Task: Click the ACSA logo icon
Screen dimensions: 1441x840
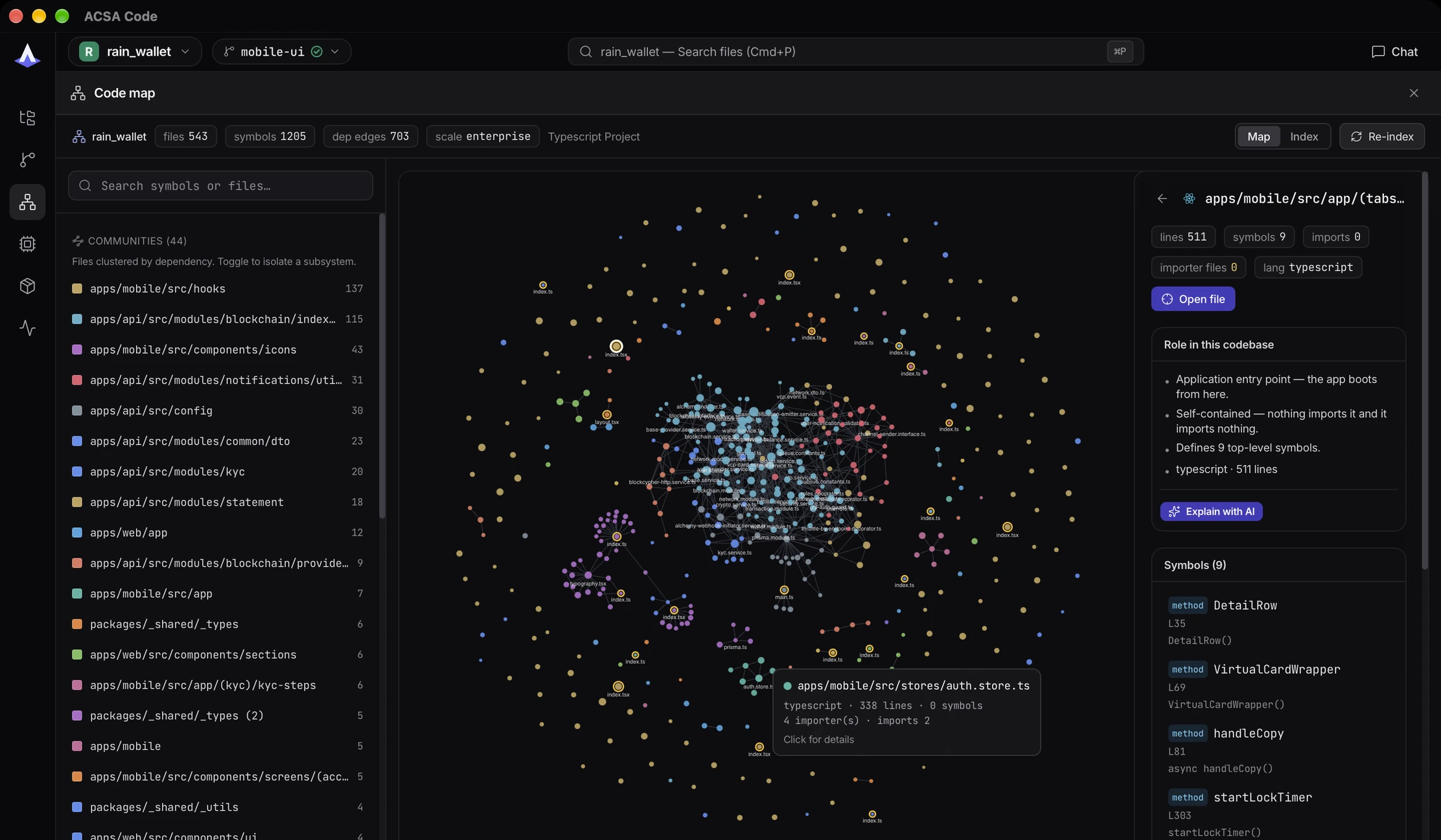Action: [x=27, y=55]
